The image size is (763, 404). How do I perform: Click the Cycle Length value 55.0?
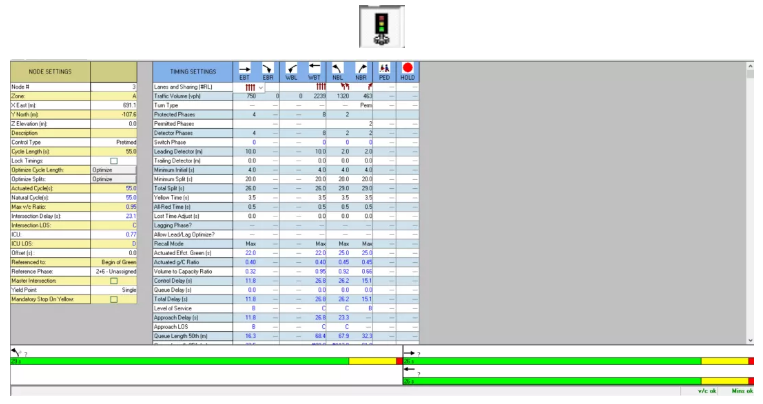click(113, 151)
